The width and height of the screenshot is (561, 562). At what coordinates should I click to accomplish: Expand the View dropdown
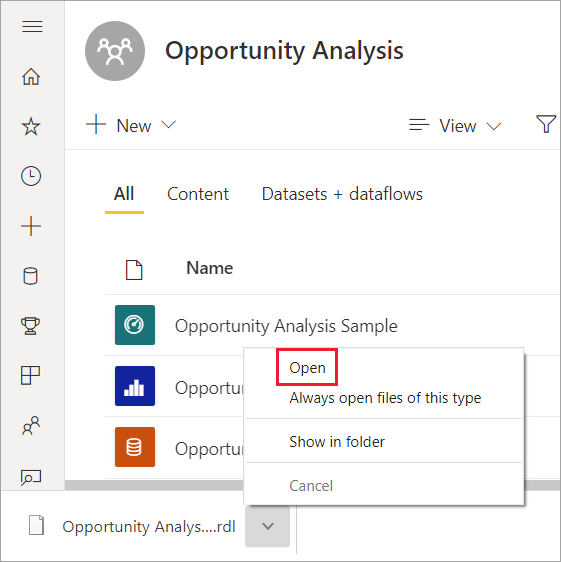(455, 126)
